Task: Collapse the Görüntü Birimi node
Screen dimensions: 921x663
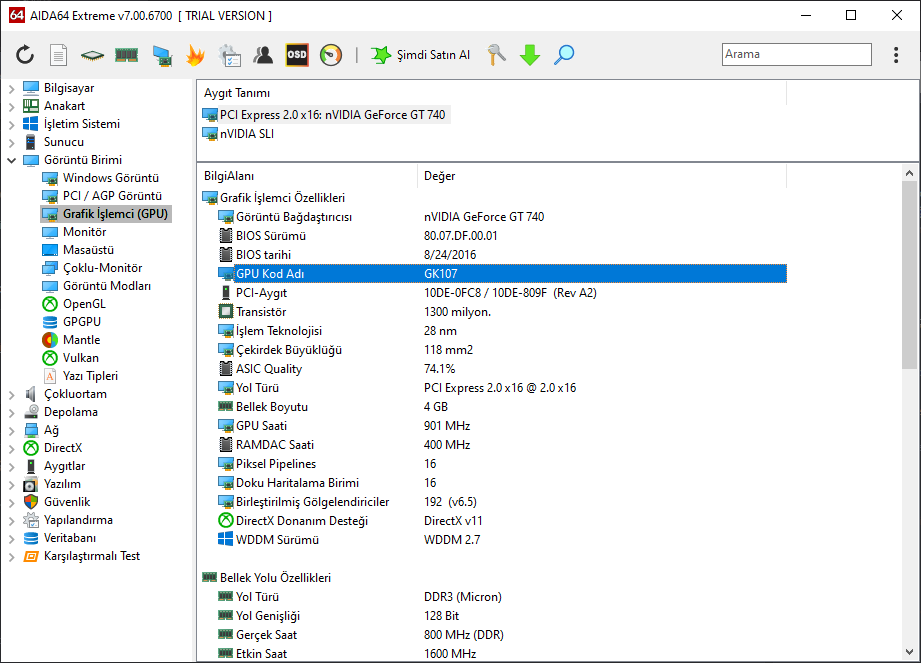Action: [x=12, y=160]
